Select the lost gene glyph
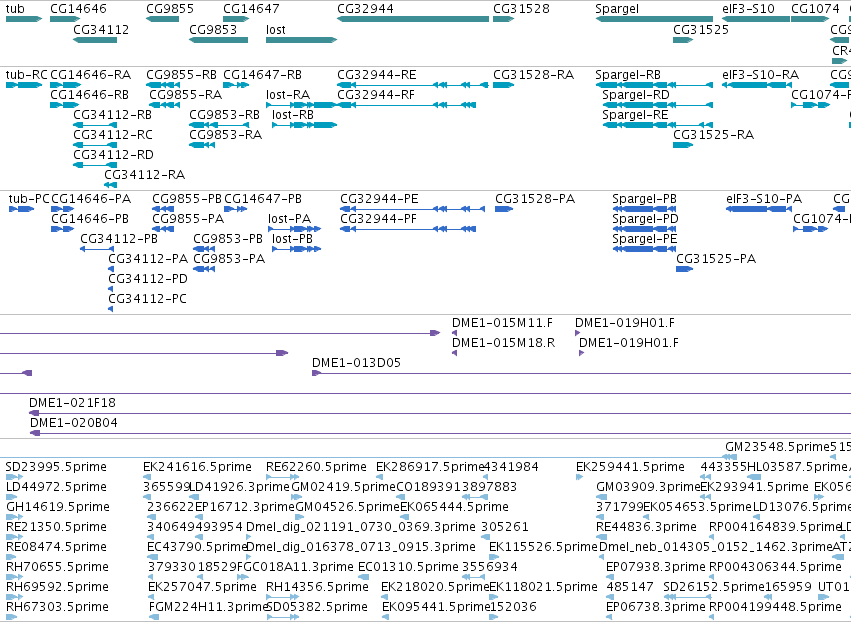This screenshot has height=622, width=851. [x=301, y=40]
